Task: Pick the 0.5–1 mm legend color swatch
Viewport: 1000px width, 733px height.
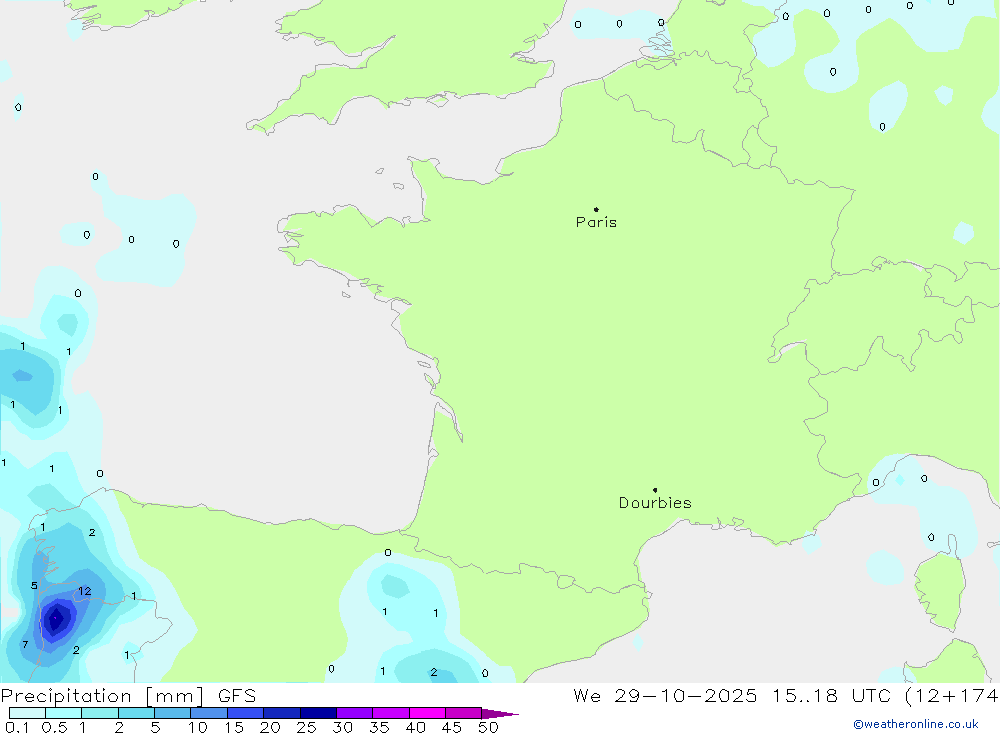Action: tap(63, 713)
